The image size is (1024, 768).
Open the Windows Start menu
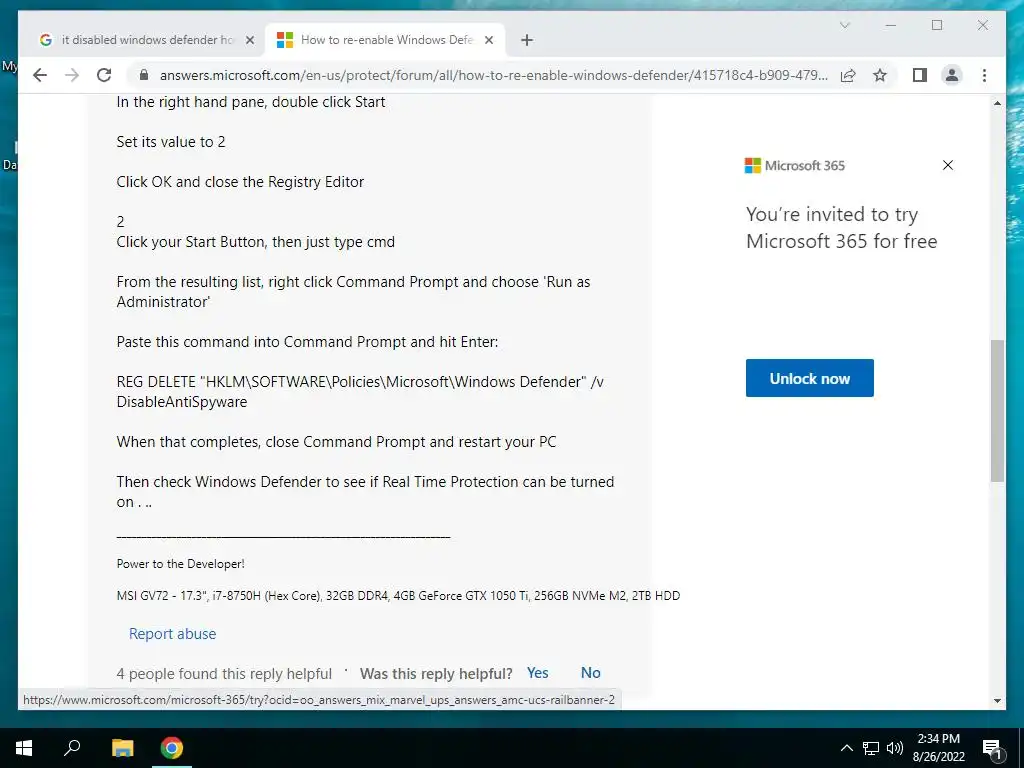pyautogui.click(x=24, y=748)
